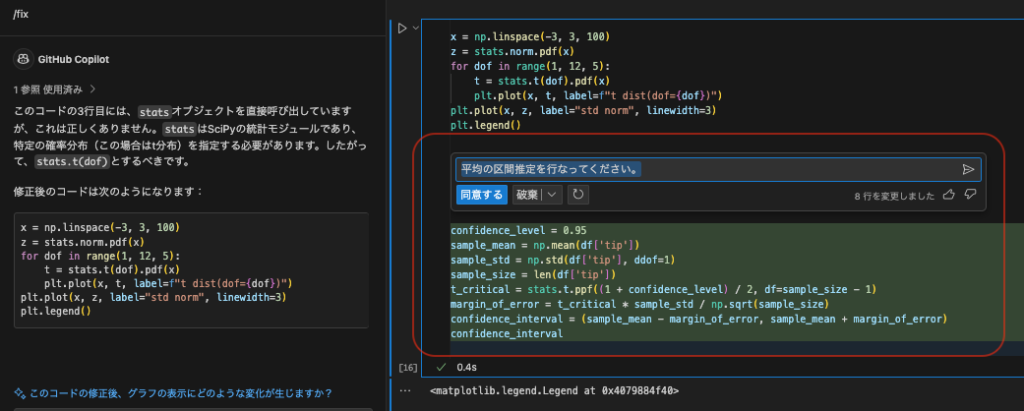The height and width of the screenshot is (411, 1024).
Task: Click the sample_size code line
Action: pos(534,274)
